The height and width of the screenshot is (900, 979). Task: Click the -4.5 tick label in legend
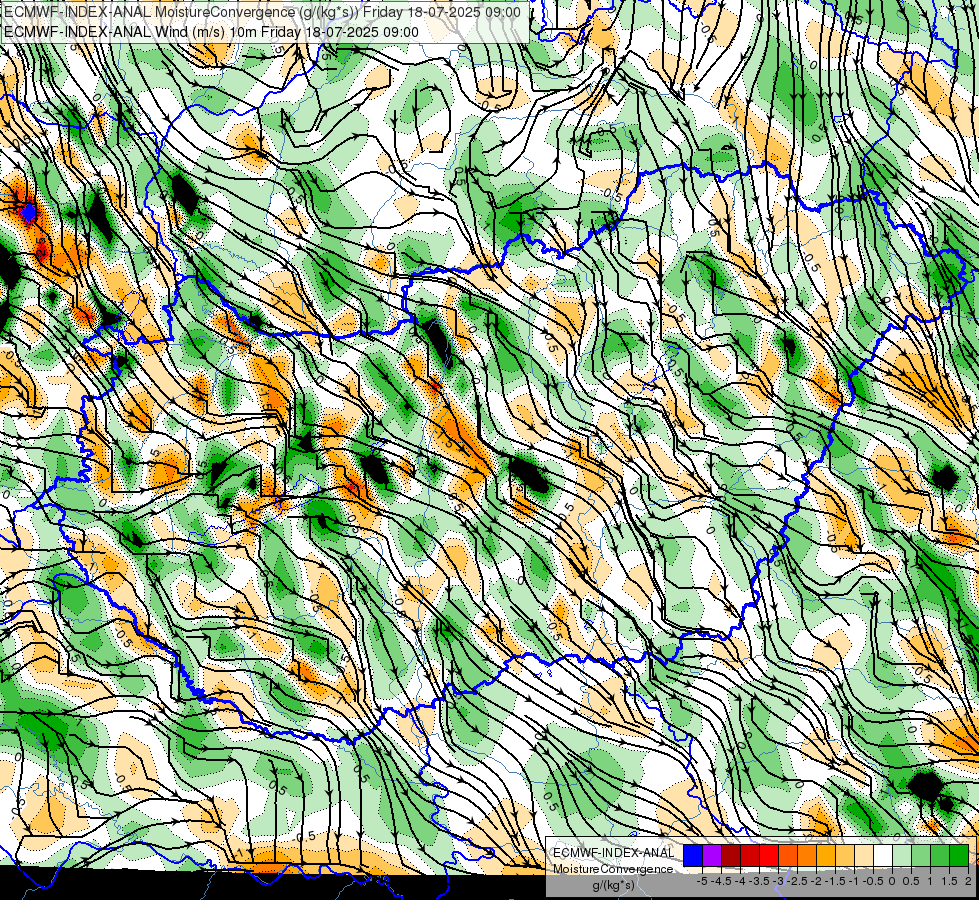tap(721, 881)
